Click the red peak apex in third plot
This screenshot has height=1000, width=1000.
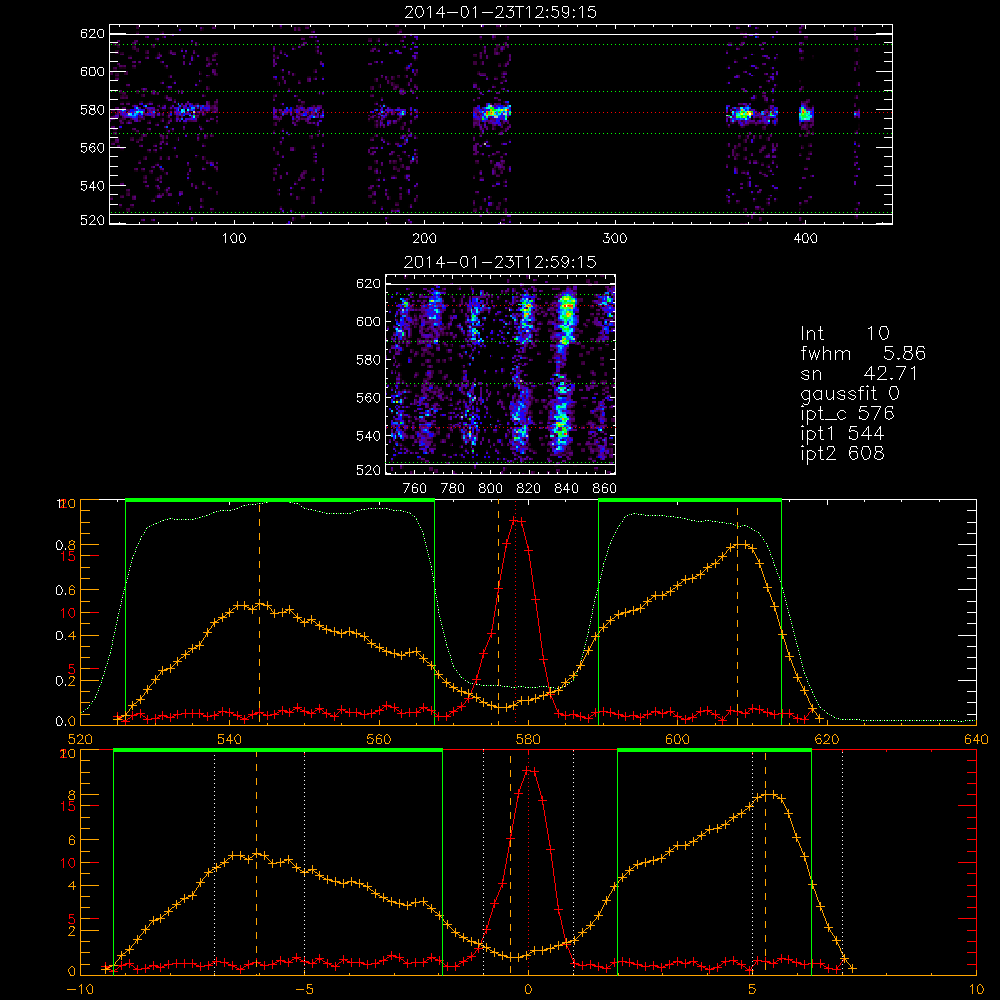517,520
